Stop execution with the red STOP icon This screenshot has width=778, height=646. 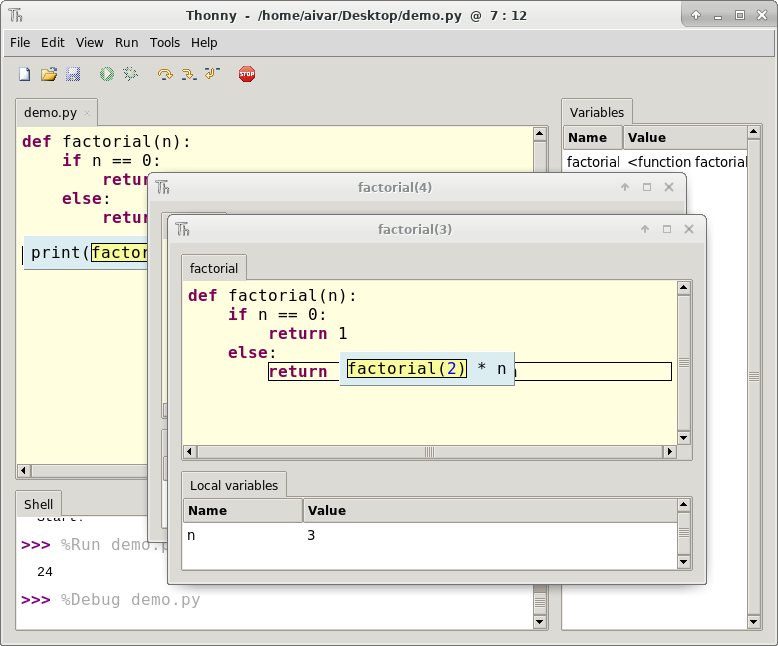[x=247, y=74]
